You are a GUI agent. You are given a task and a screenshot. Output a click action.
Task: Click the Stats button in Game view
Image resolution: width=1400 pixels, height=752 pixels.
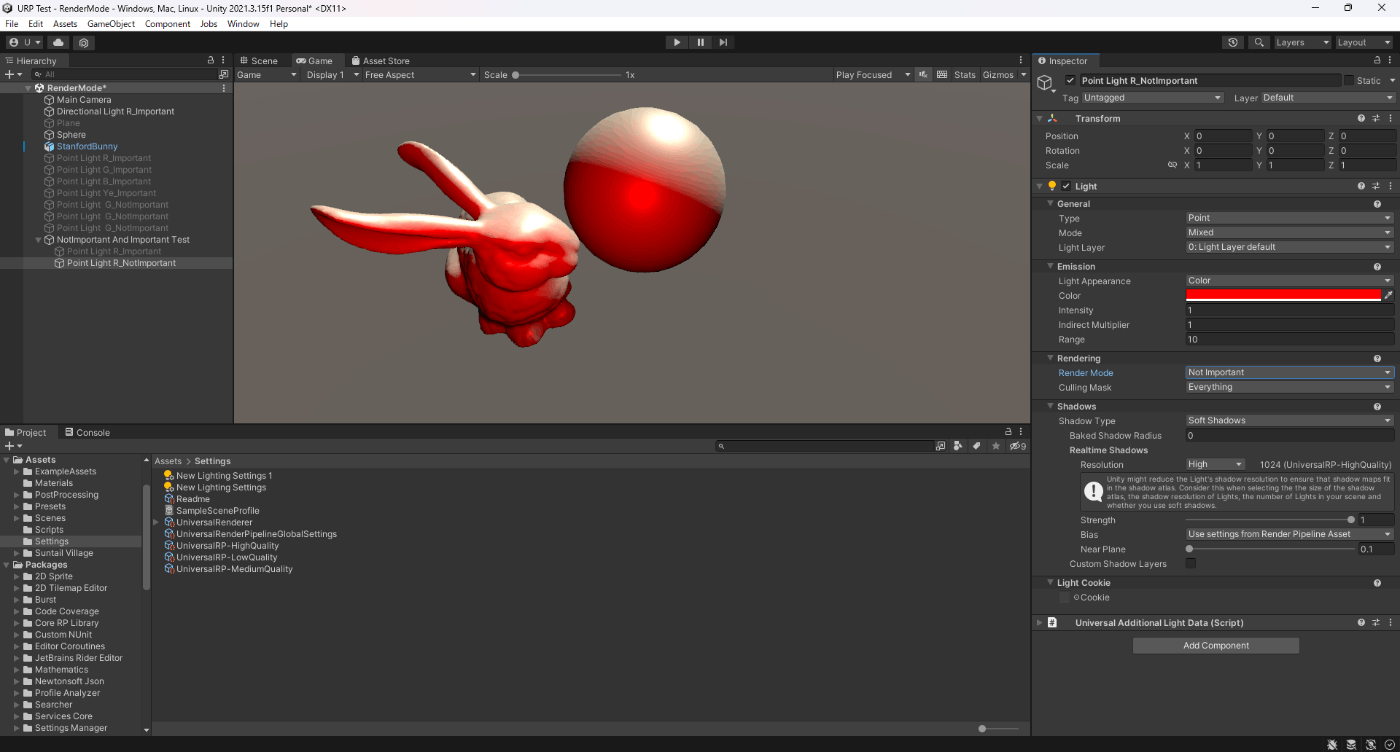coord(964,75)
